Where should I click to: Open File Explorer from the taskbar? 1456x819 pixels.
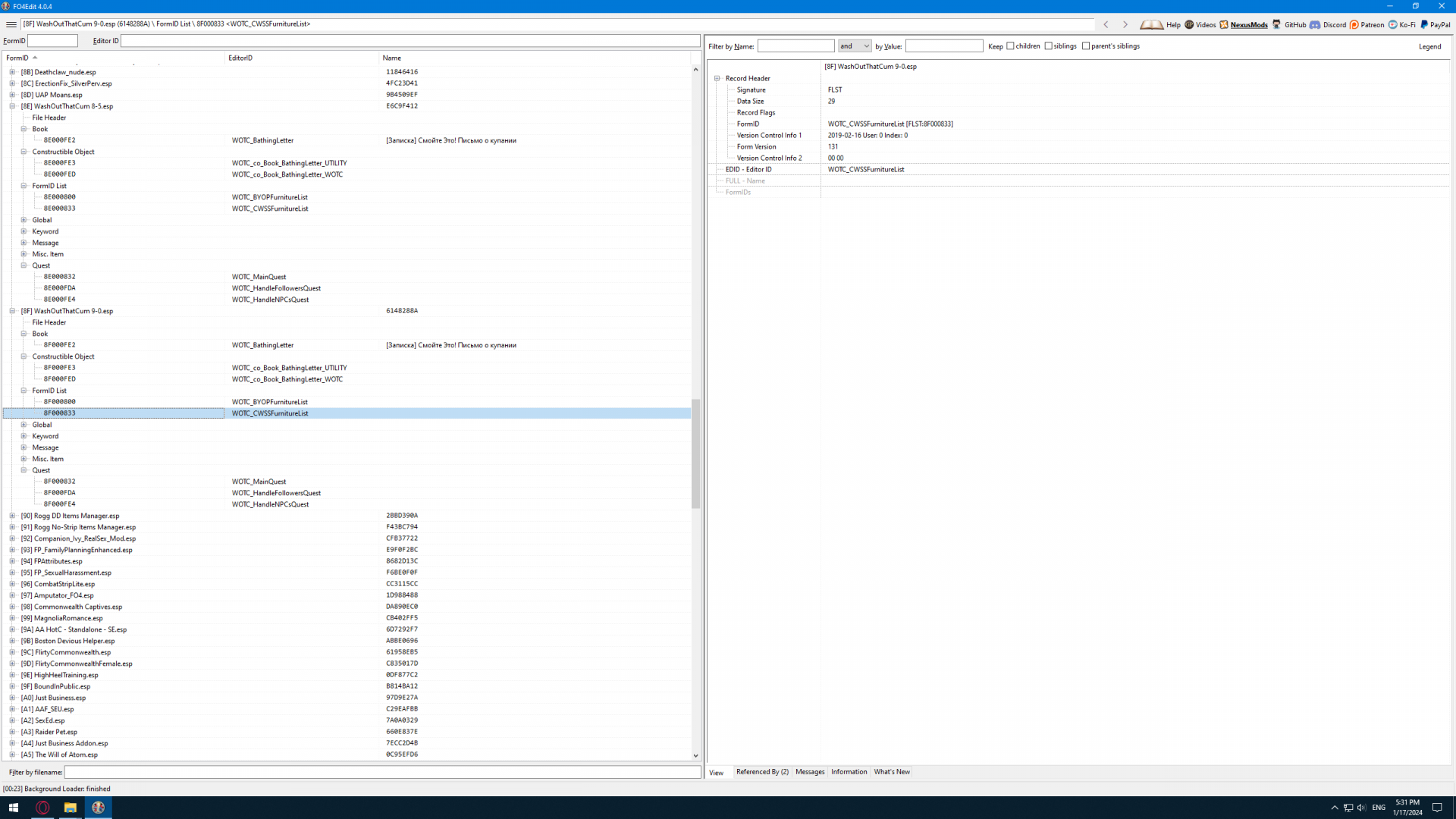tap(70, 808)
